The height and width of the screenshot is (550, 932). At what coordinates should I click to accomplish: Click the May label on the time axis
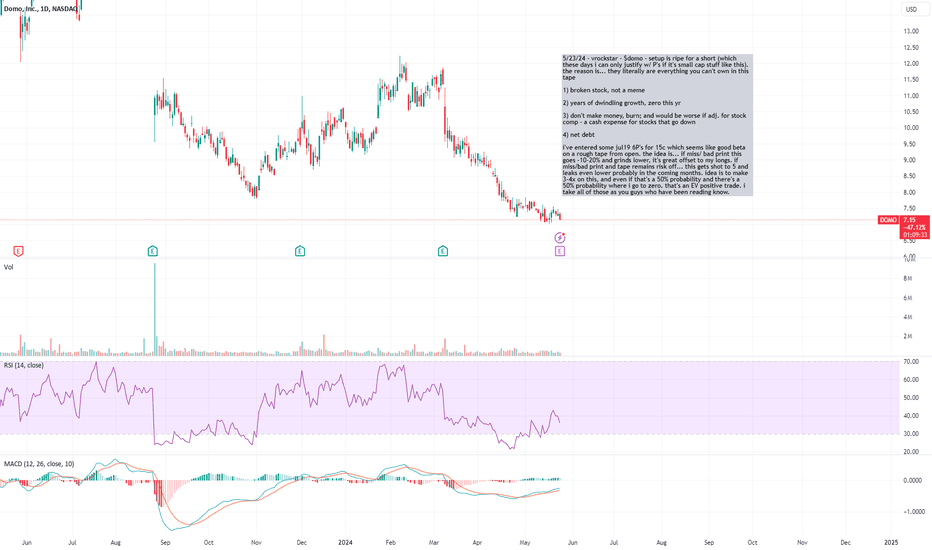525,542
